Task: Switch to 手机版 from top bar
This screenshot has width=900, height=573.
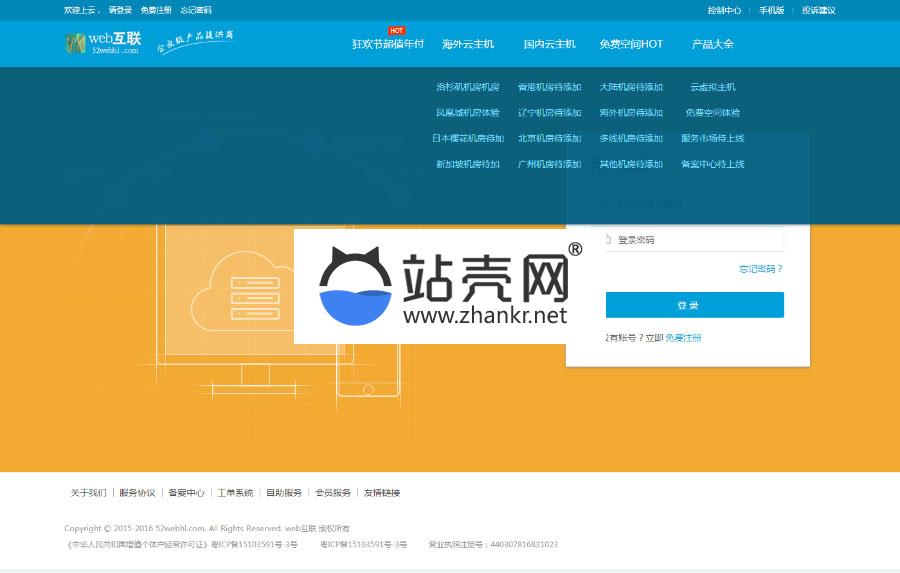Action: [771, 10]
